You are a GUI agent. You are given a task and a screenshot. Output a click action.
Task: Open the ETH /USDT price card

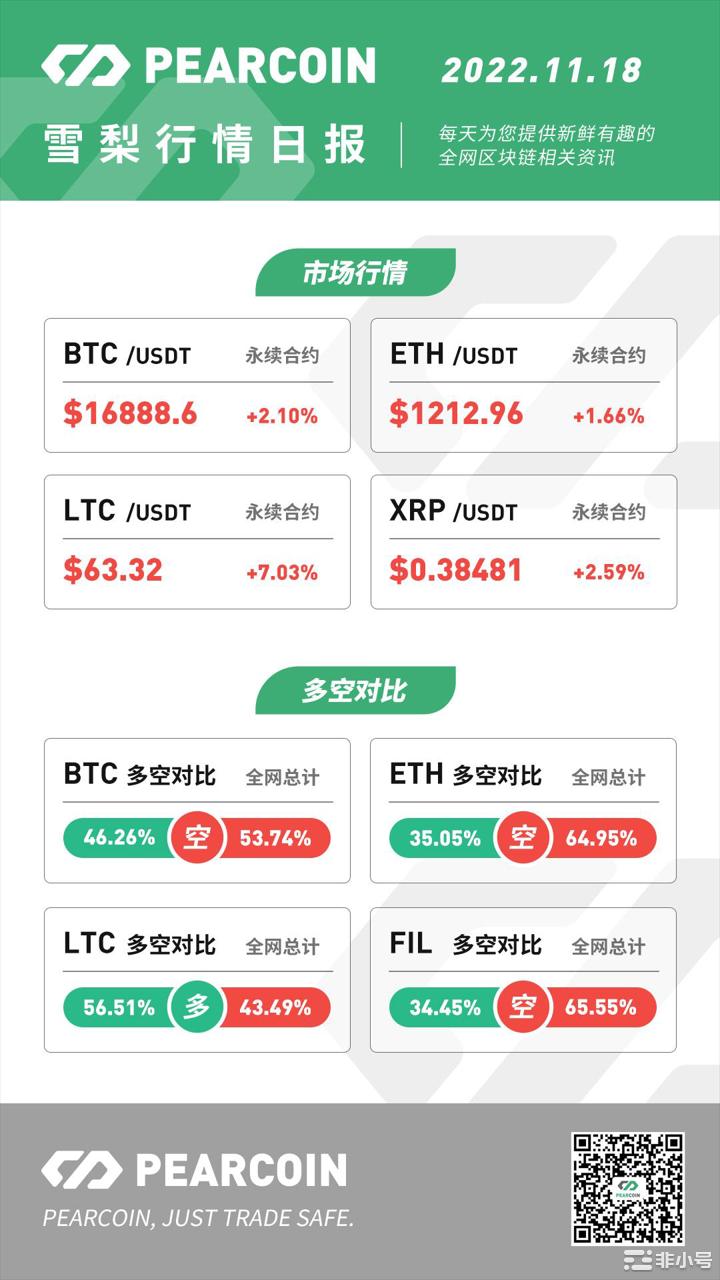523,385
